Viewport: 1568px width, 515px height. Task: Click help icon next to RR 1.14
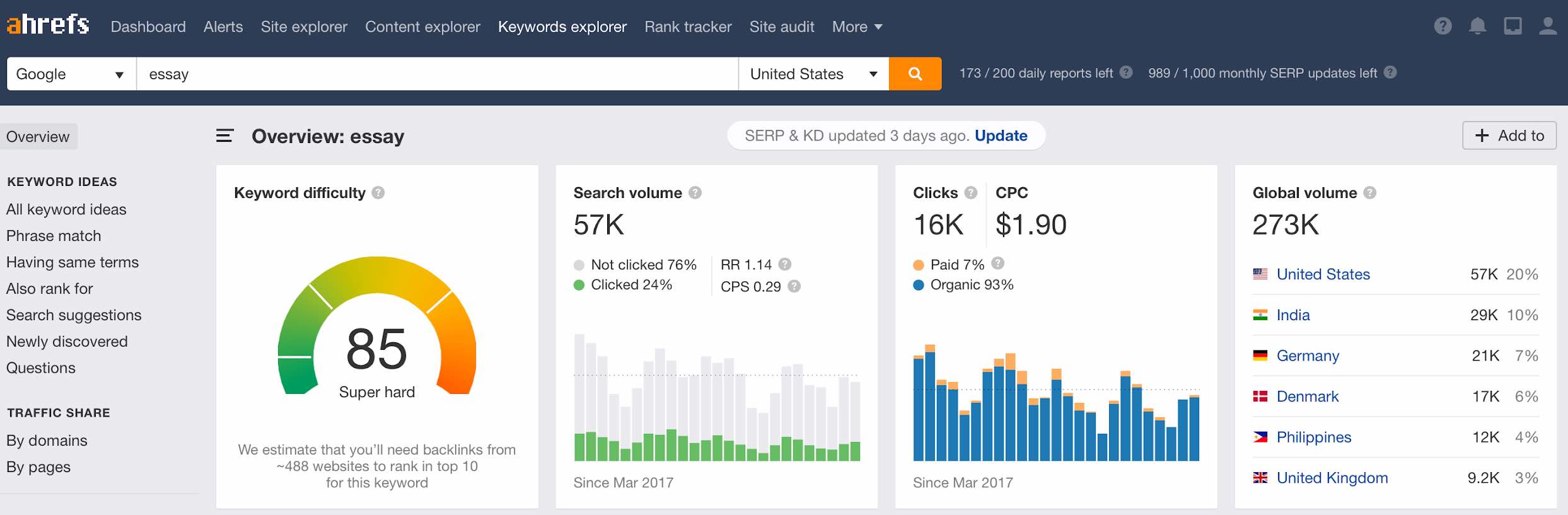click(x=785, y=264)
